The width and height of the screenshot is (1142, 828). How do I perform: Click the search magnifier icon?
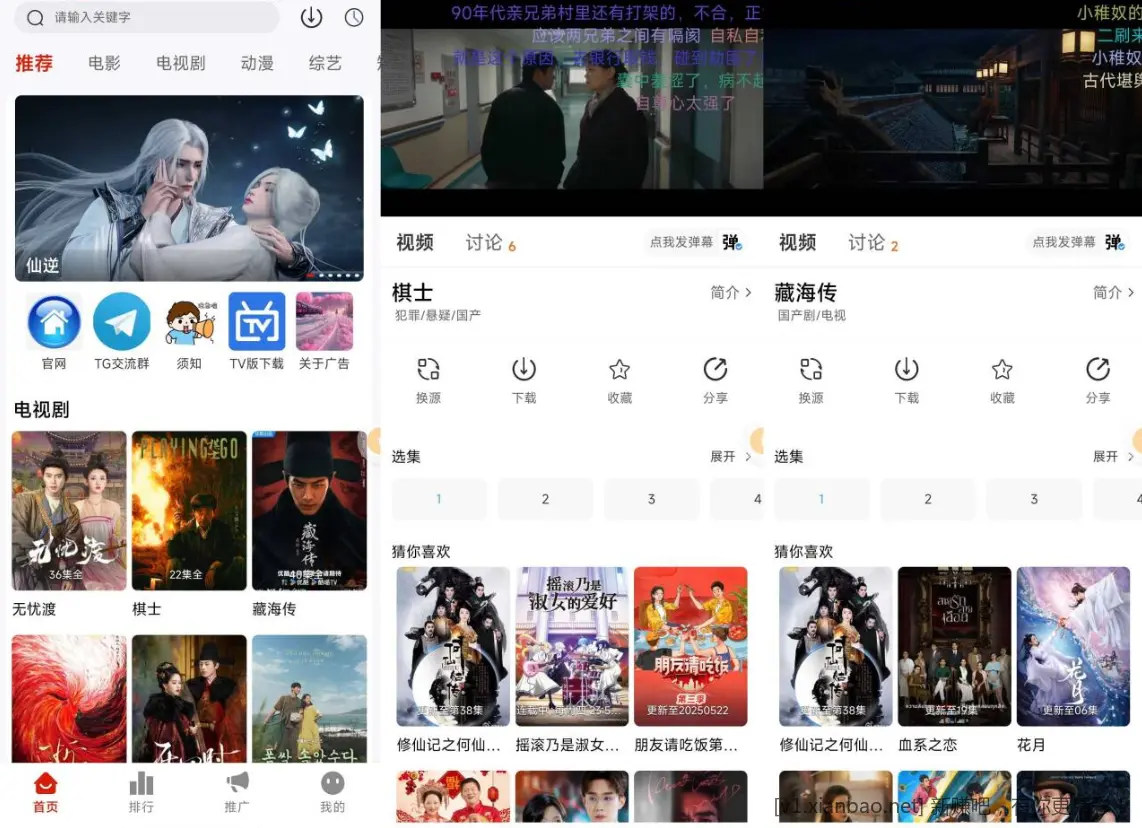(35, 17)
